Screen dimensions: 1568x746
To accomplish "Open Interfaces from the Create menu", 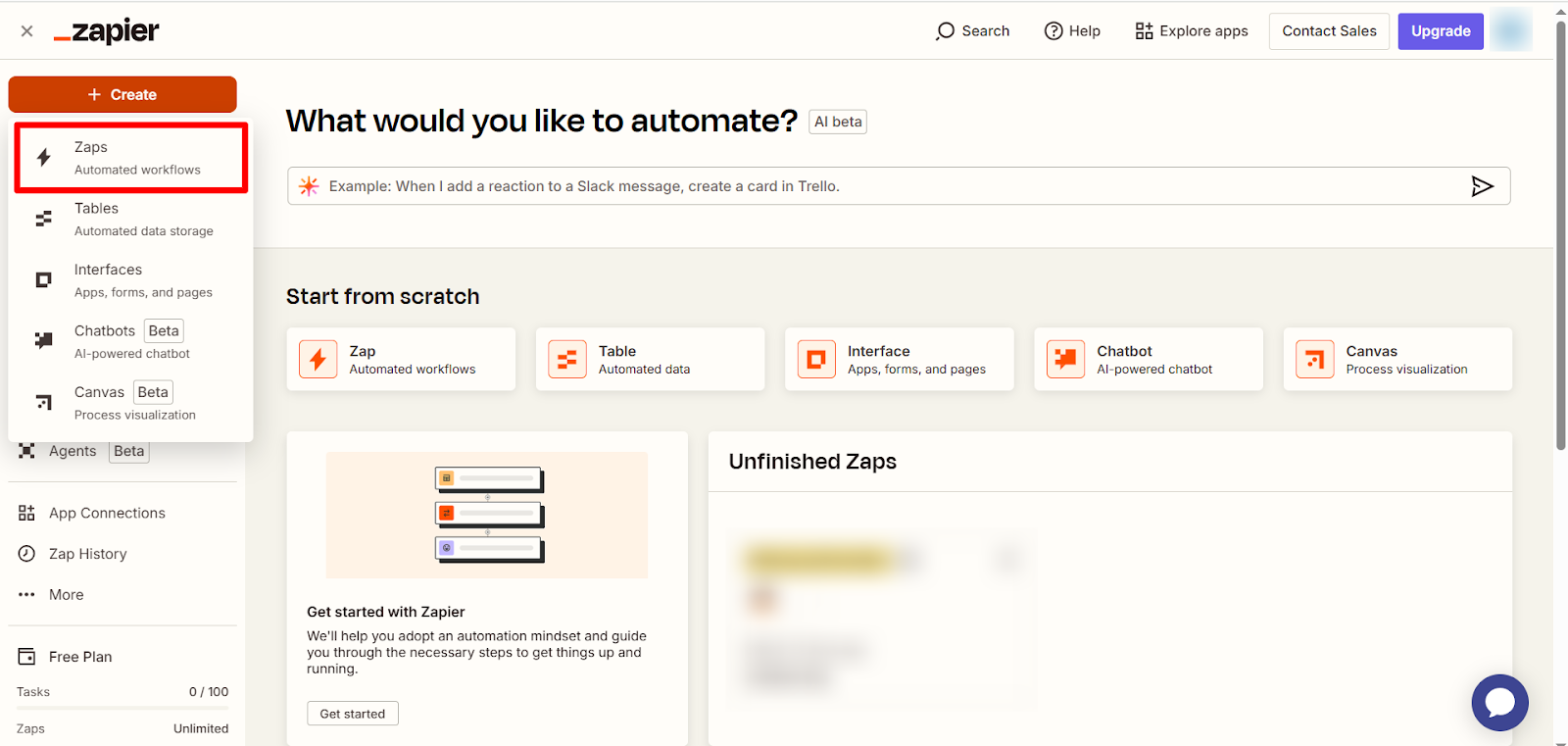I will click(130, 280).
